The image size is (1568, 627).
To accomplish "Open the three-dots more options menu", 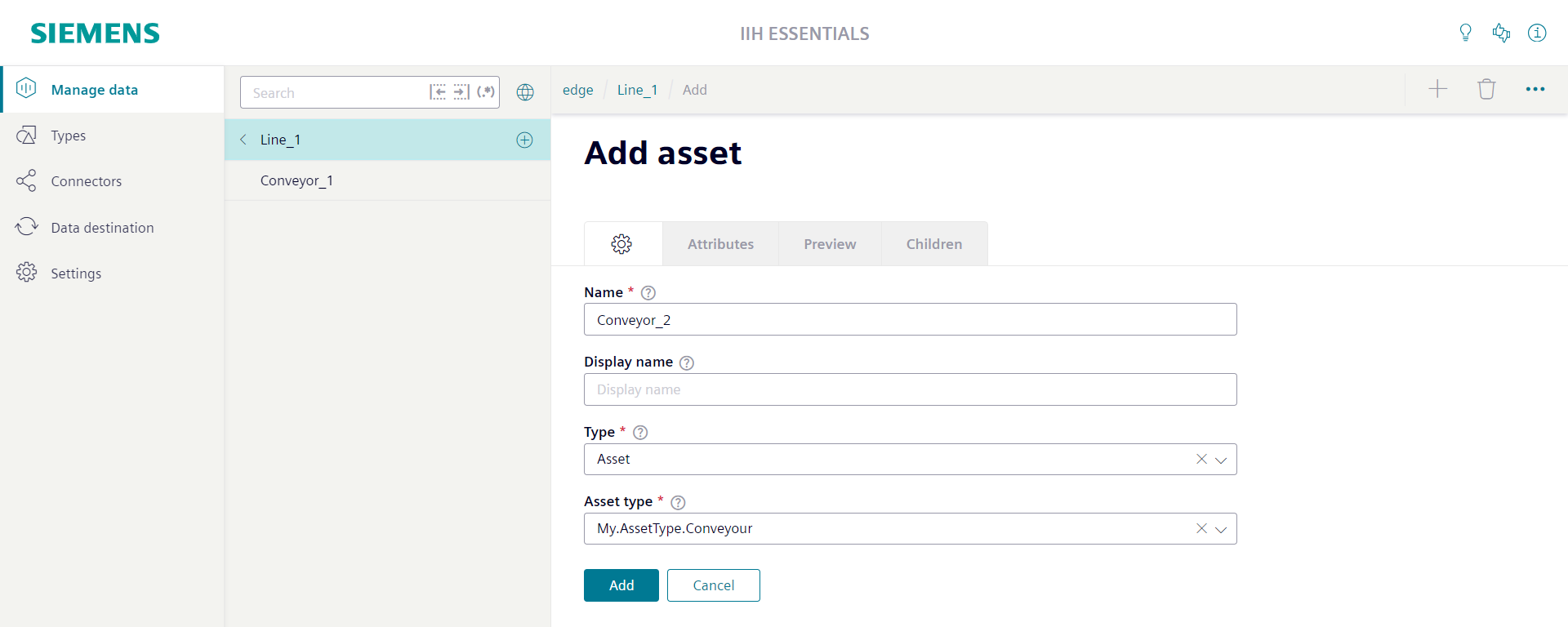I will (x=1535, y=89).
